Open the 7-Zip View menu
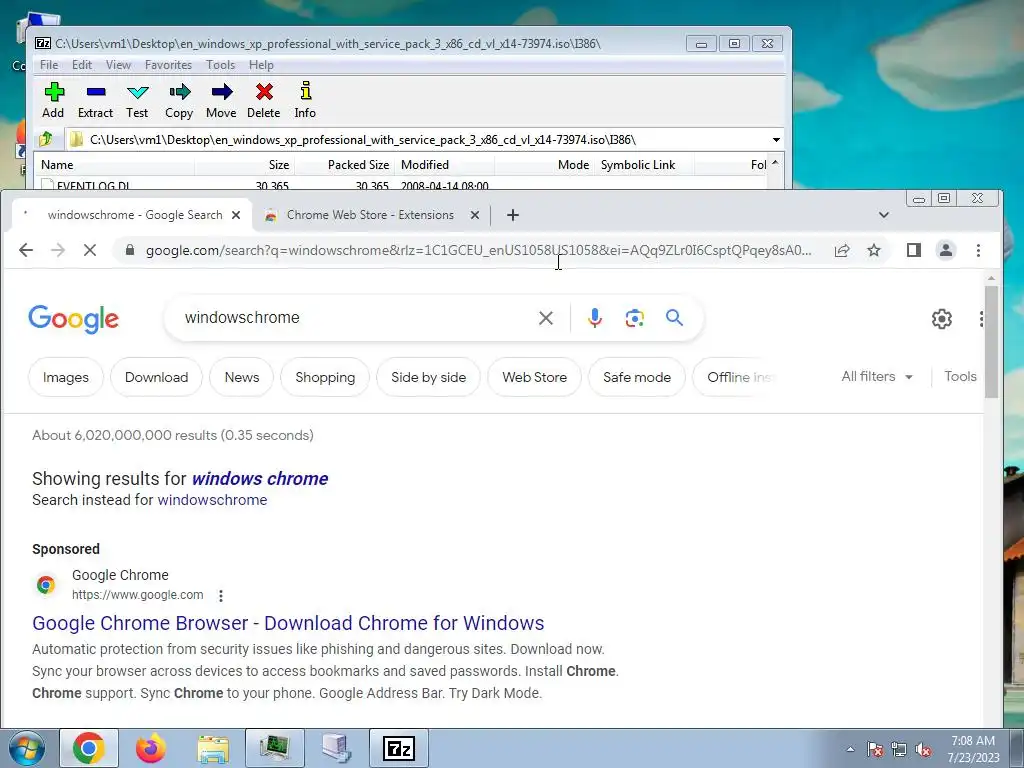1024x768 pixels. coord(118,65)
